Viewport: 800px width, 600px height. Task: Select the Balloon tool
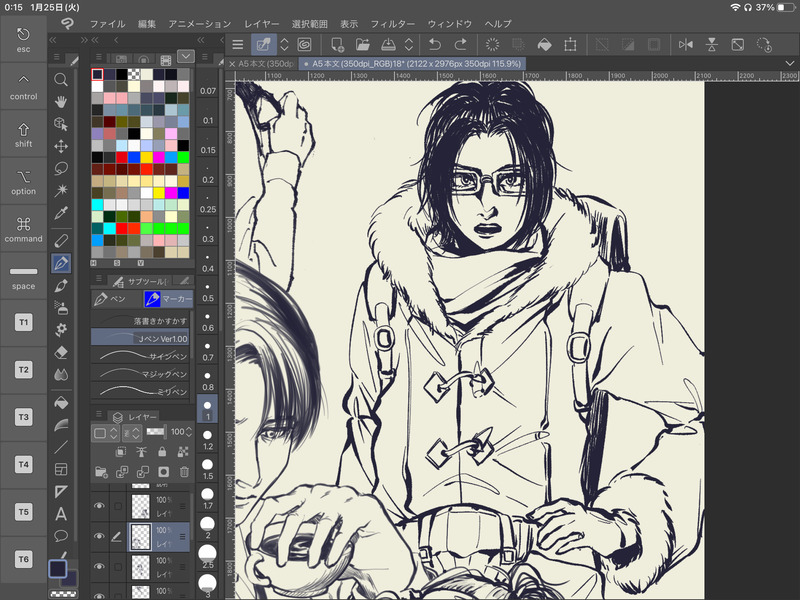pyautogui.click(x=61, y=536)
